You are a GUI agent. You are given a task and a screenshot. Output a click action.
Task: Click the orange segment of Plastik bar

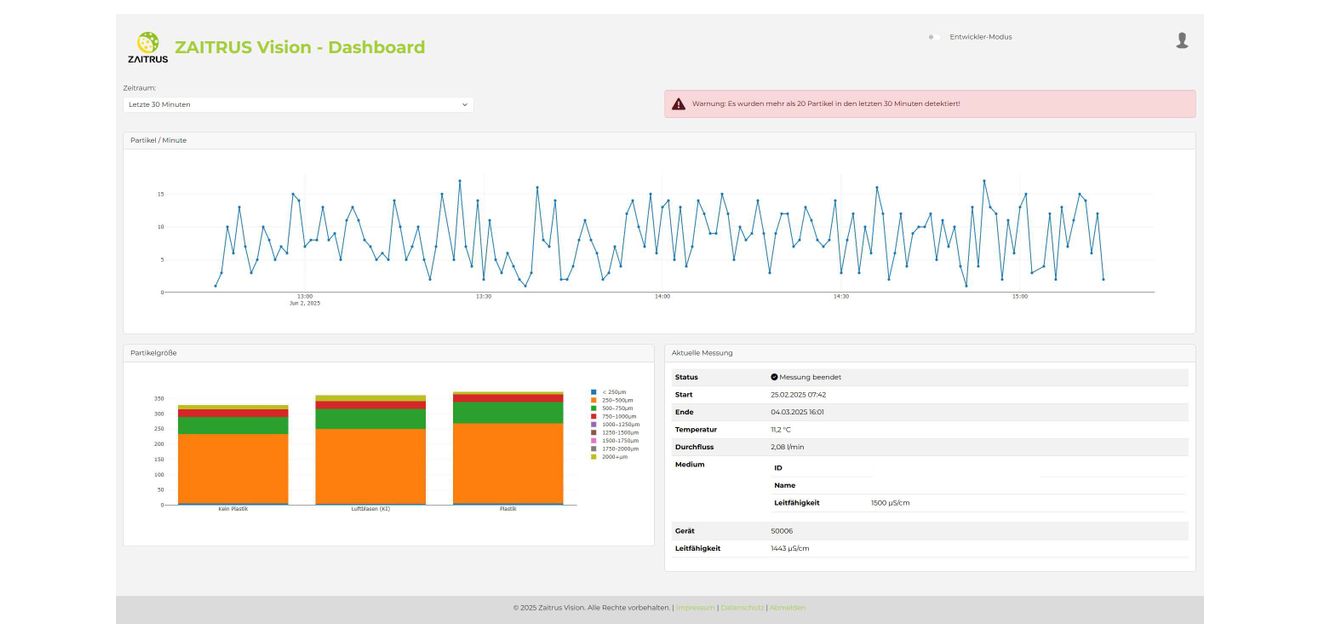point(508,463)
